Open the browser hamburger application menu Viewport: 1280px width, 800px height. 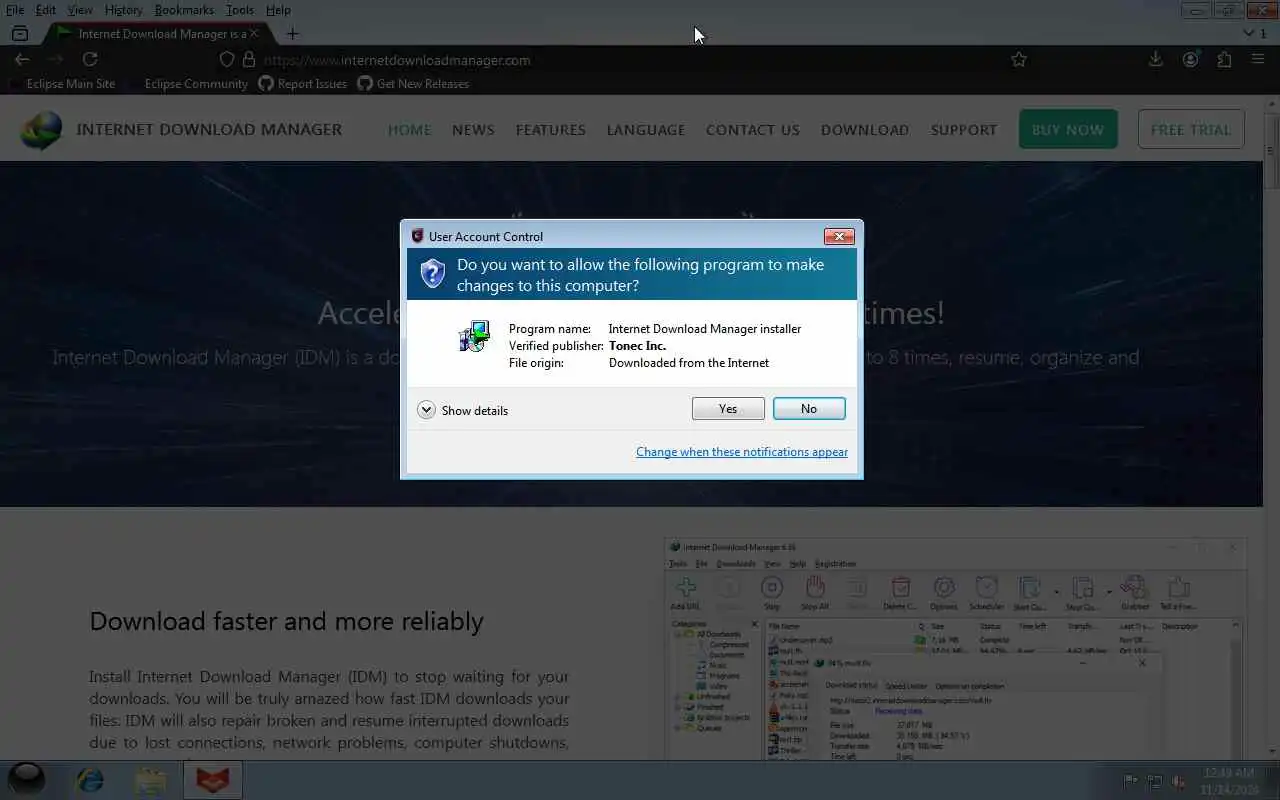pyautogui.click(x=1258, y=60)
